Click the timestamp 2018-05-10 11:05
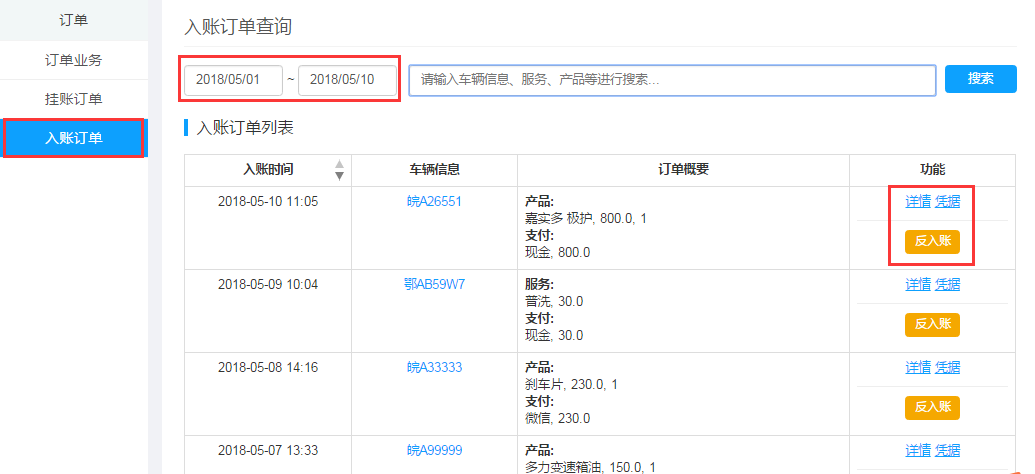The height and width of the screenshot is (474, 1035). [268, 201]
